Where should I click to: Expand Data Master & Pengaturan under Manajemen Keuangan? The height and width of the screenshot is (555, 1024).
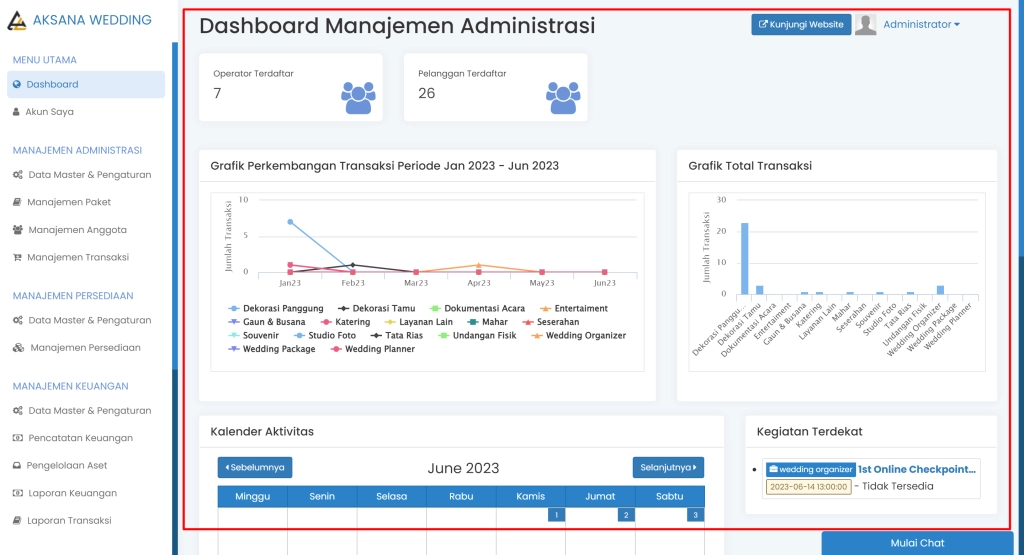[89, 411]
